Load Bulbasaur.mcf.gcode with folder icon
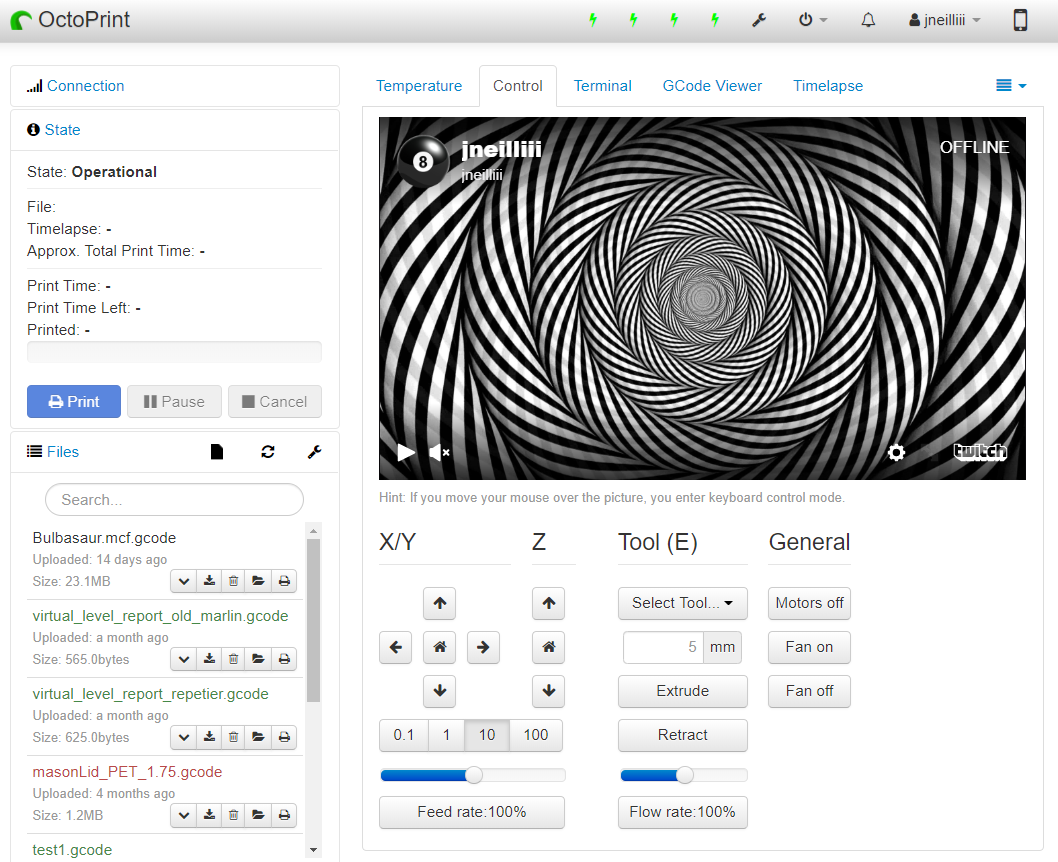The height and width of the screenshot is (862, 1058). pyautogui.click(x=258, y=581)
